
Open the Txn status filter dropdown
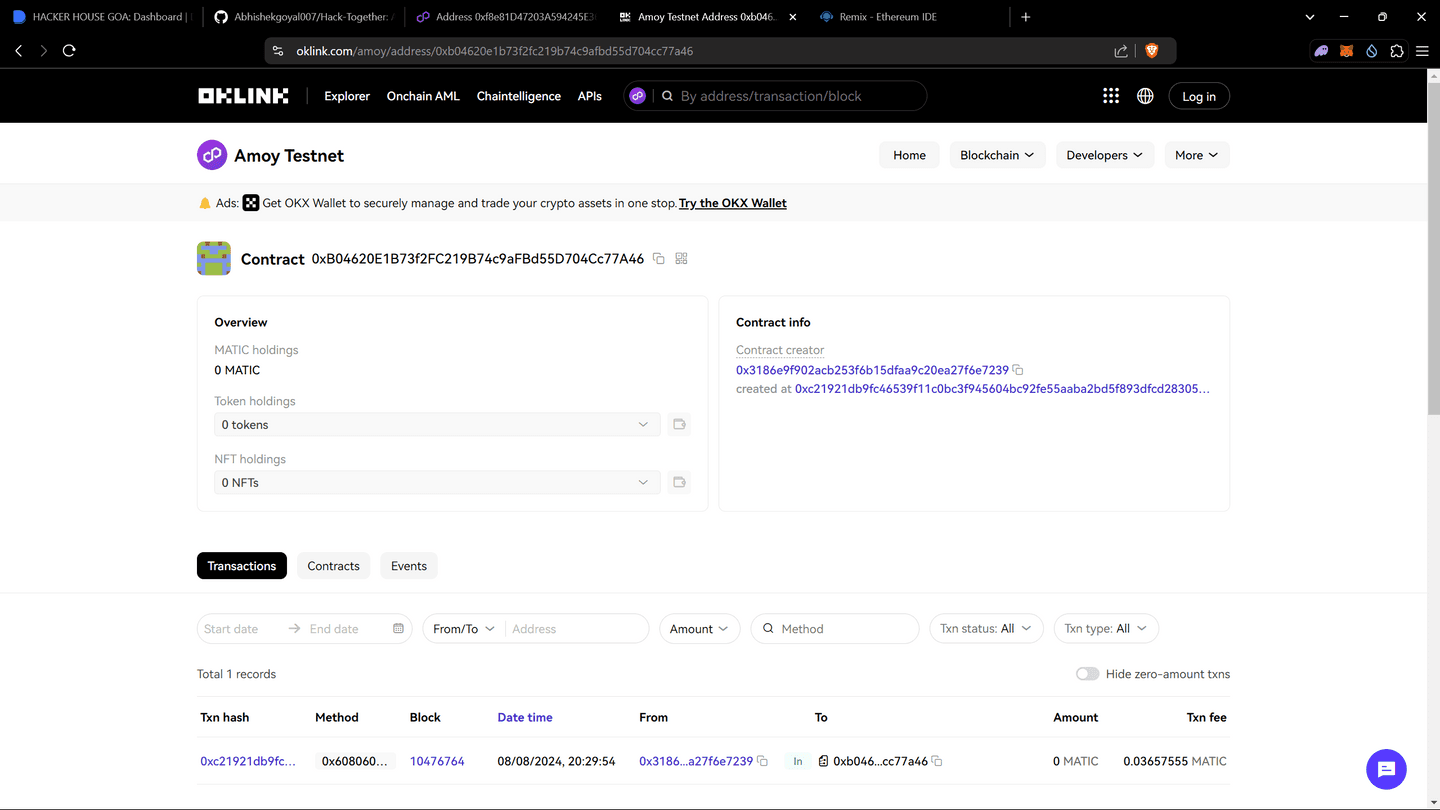click(x=986, y=629)
